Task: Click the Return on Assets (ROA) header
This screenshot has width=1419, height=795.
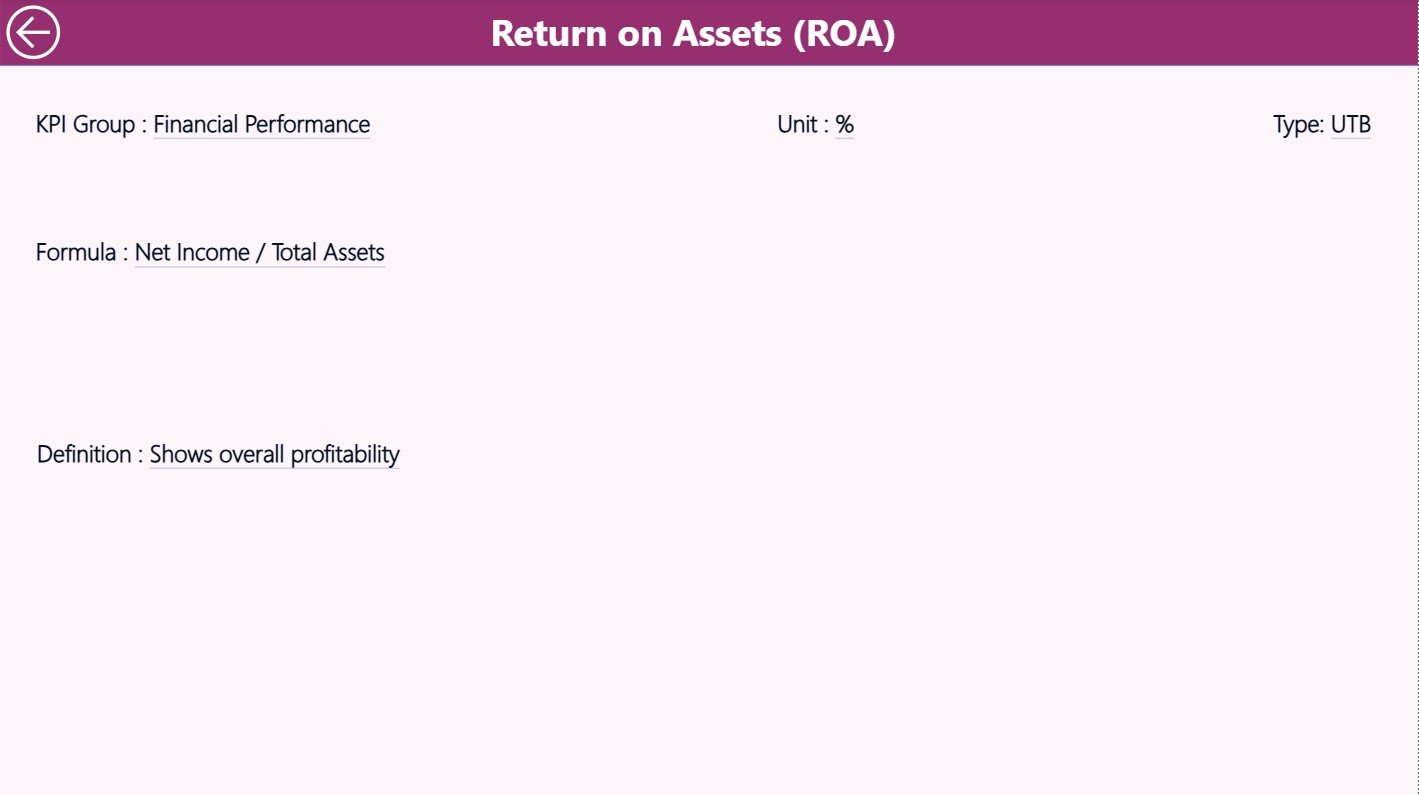Action: tap(692, 33)
